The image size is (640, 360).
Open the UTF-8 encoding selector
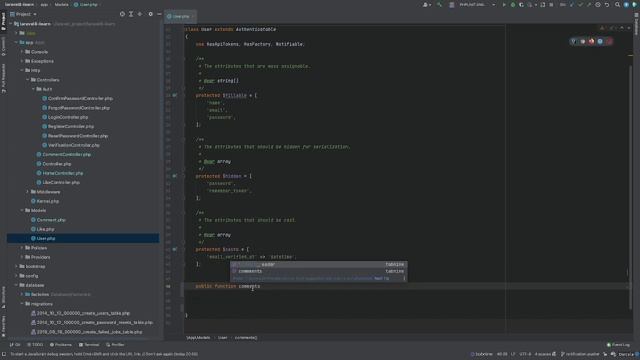pos(525,354)
